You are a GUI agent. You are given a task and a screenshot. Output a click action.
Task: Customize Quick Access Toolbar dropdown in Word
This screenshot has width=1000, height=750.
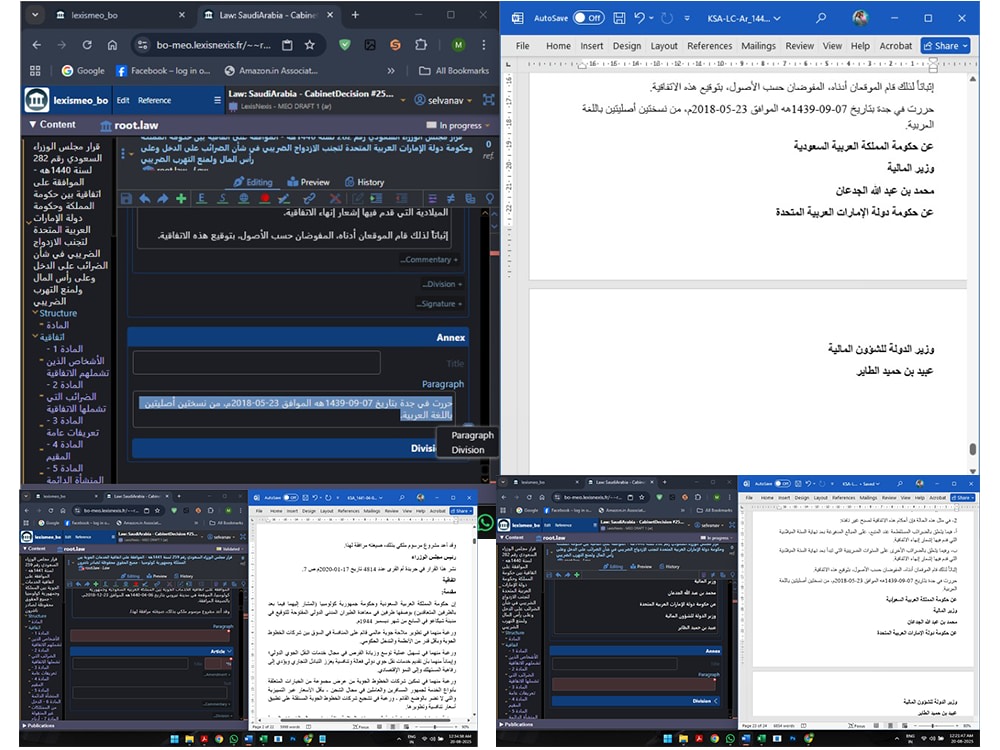click(x=687, y=18)
